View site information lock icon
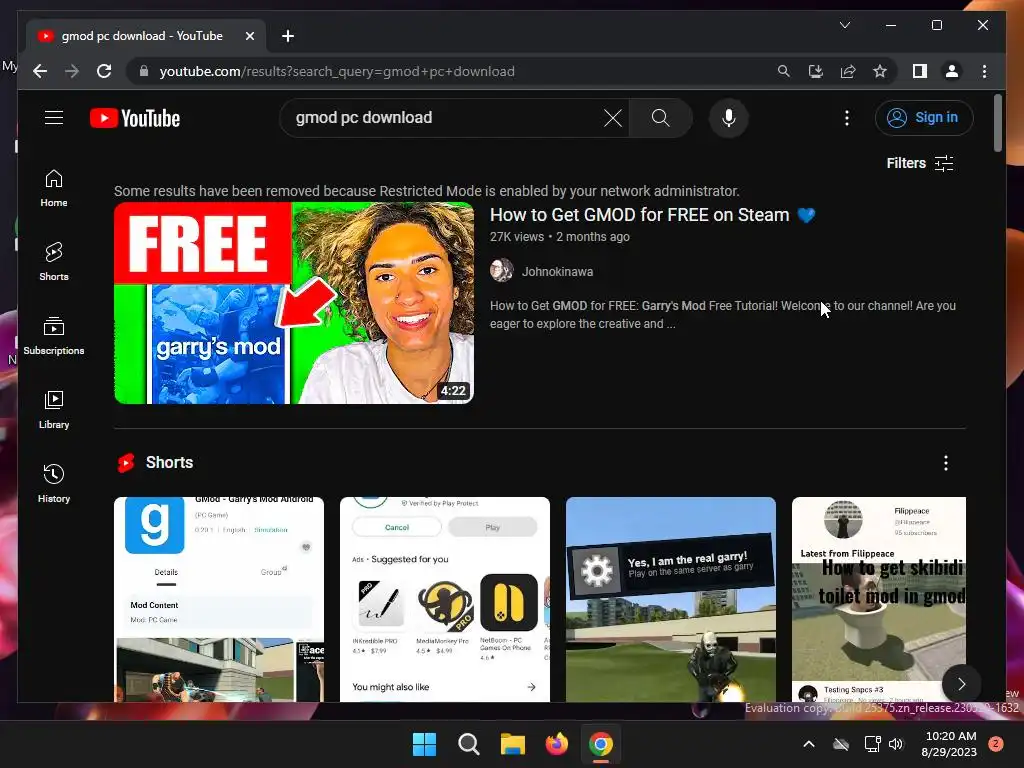The width and height of the screenshot is (1024, 768). tap(144, 71)
